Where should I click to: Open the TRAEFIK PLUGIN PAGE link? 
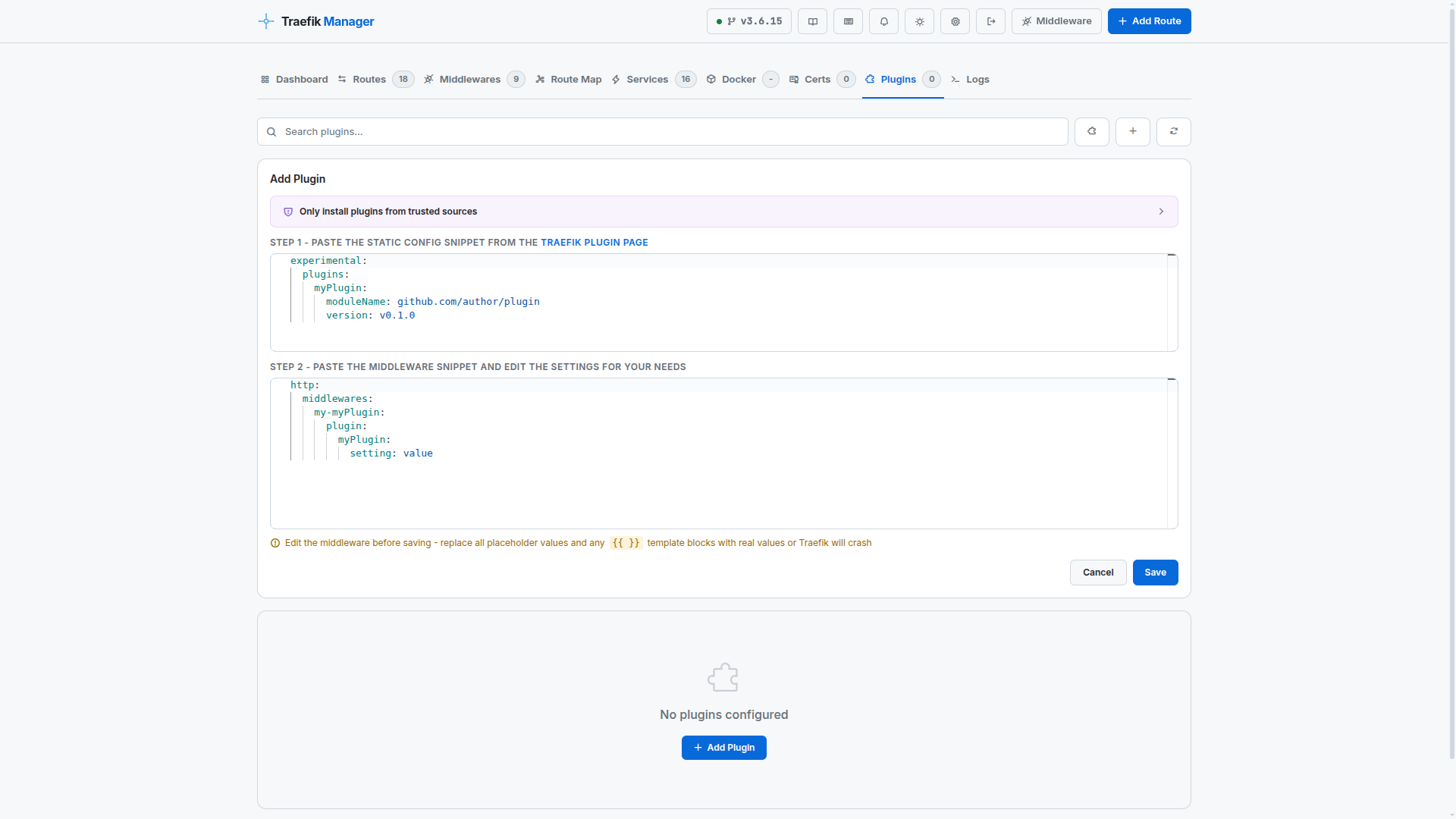point(594,243)
